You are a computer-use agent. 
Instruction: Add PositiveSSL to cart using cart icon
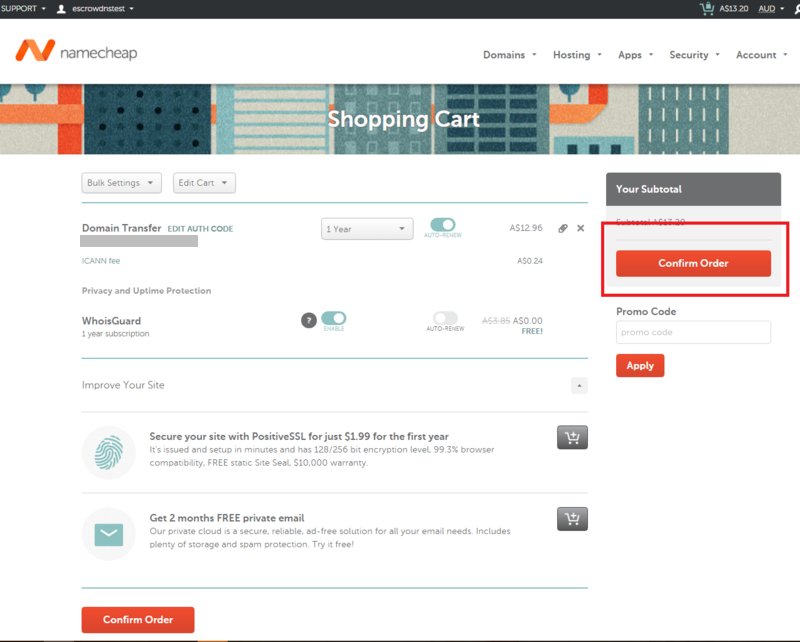tap(572, 437)
